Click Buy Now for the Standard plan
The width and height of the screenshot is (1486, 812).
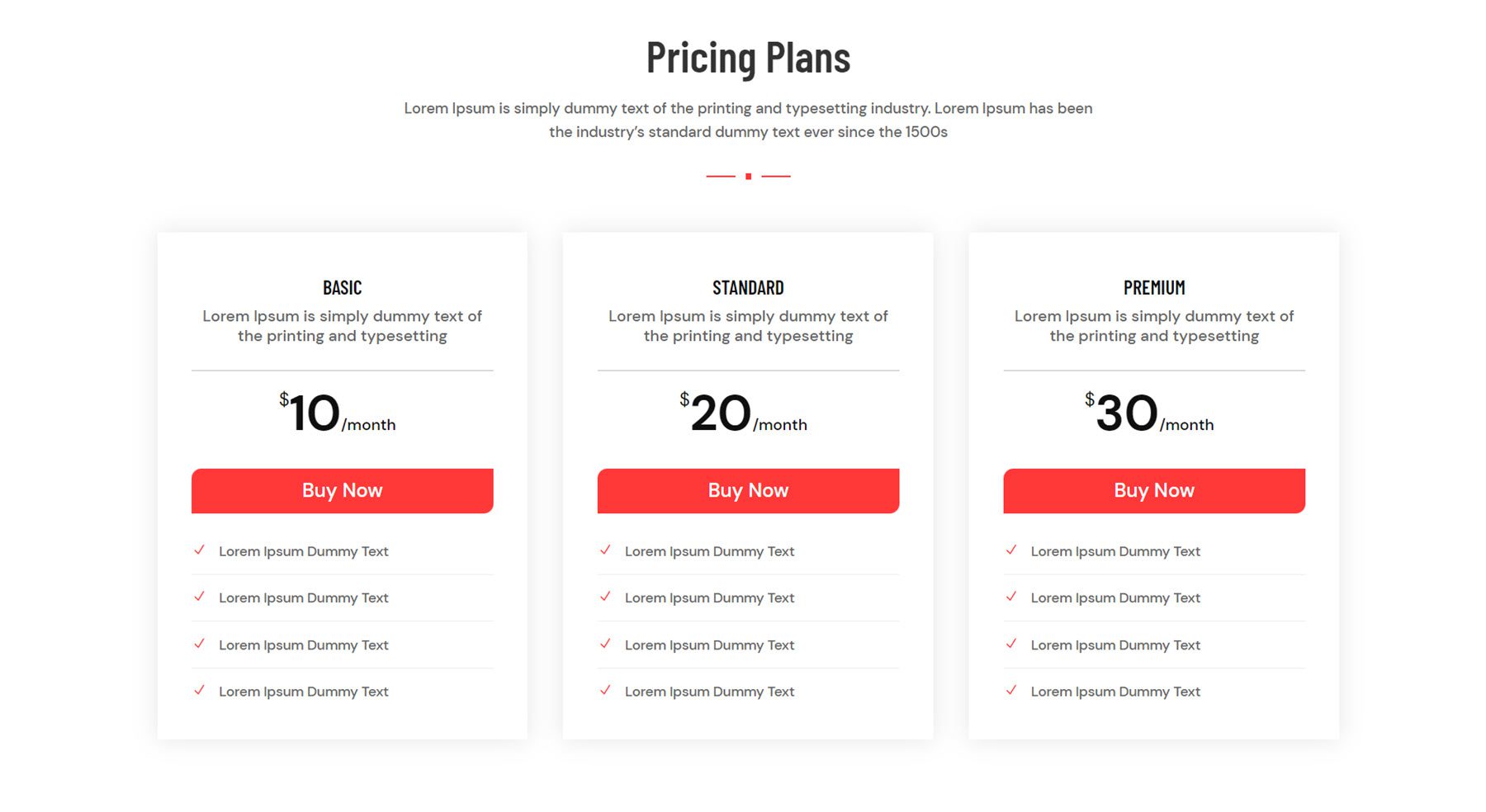748,490
